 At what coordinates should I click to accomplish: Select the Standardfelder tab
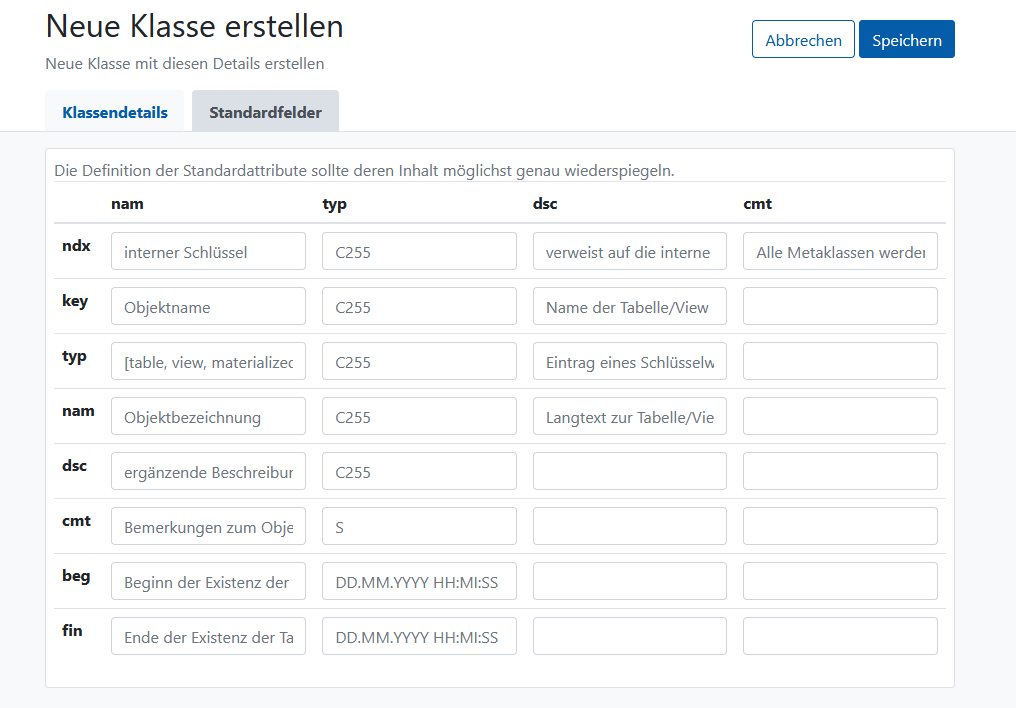(x=265, y=112)
